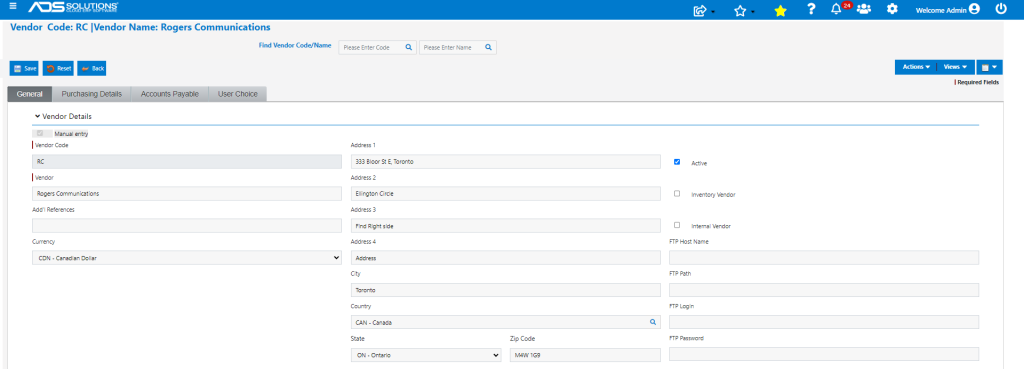This screenshot has width=1024, height=369.
Task: Click the Required Fields legend text
Action: (978, 82)
